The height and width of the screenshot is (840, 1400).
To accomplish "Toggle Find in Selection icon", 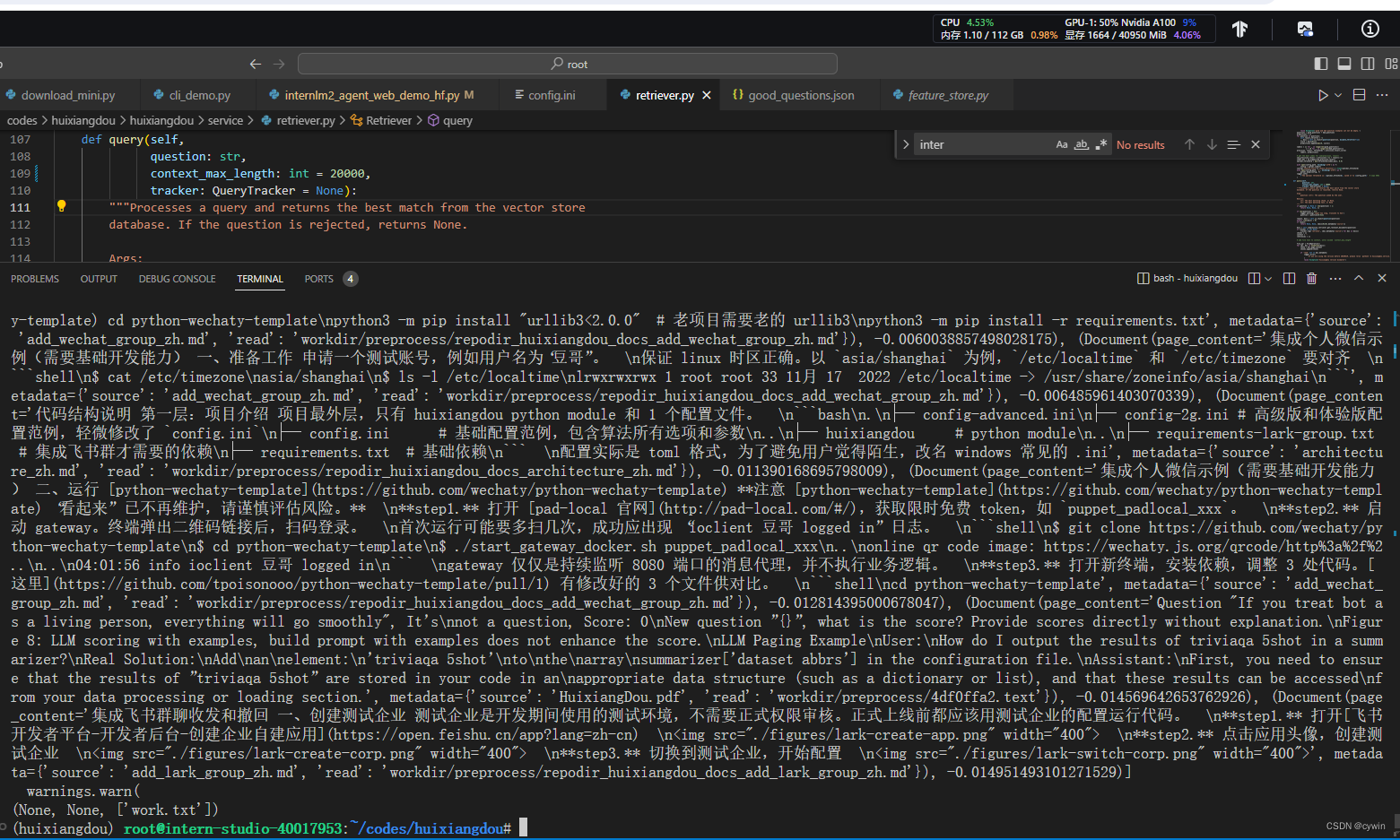I will (x=1233, y=144).
